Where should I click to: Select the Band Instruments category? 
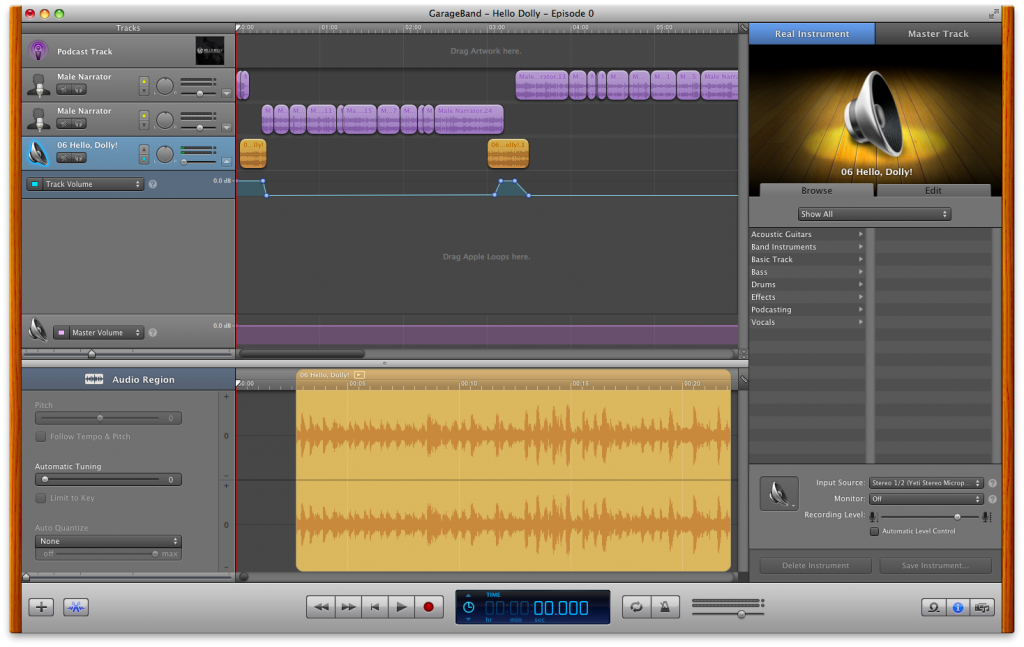(807, 247)
